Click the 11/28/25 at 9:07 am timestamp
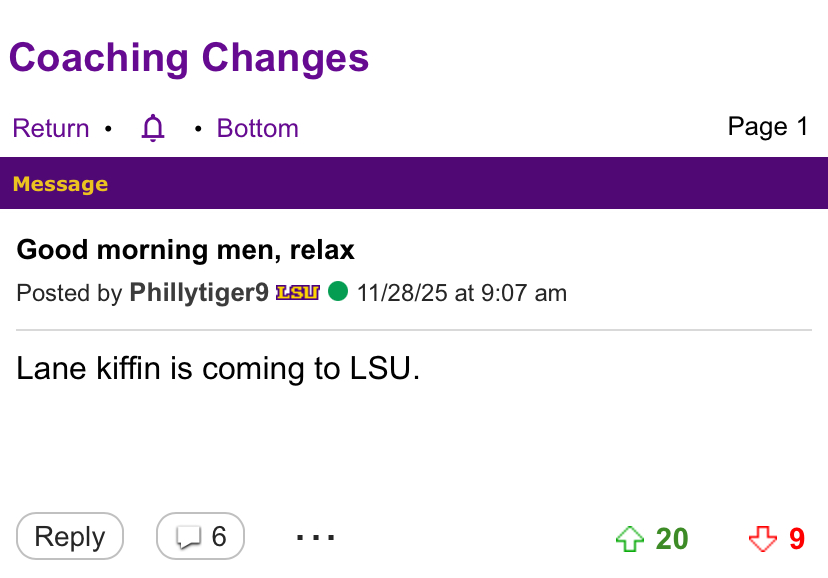The image size is (828, 578). click(x=461, y=293)
